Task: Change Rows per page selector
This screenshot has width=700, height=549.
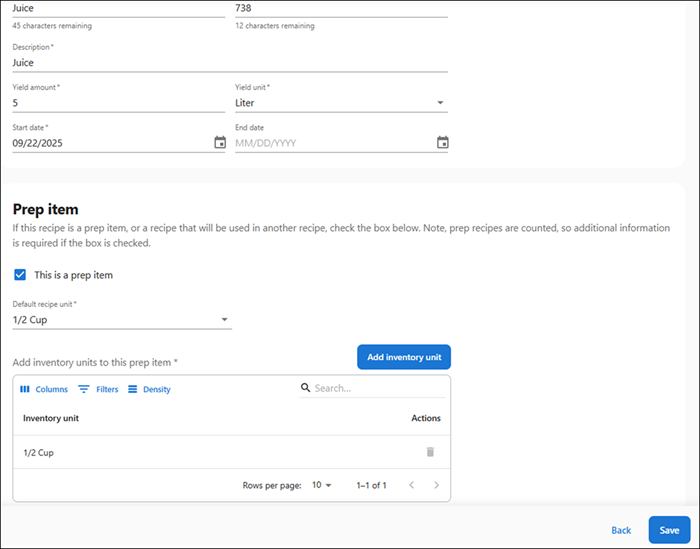Action: coord(321,485)
